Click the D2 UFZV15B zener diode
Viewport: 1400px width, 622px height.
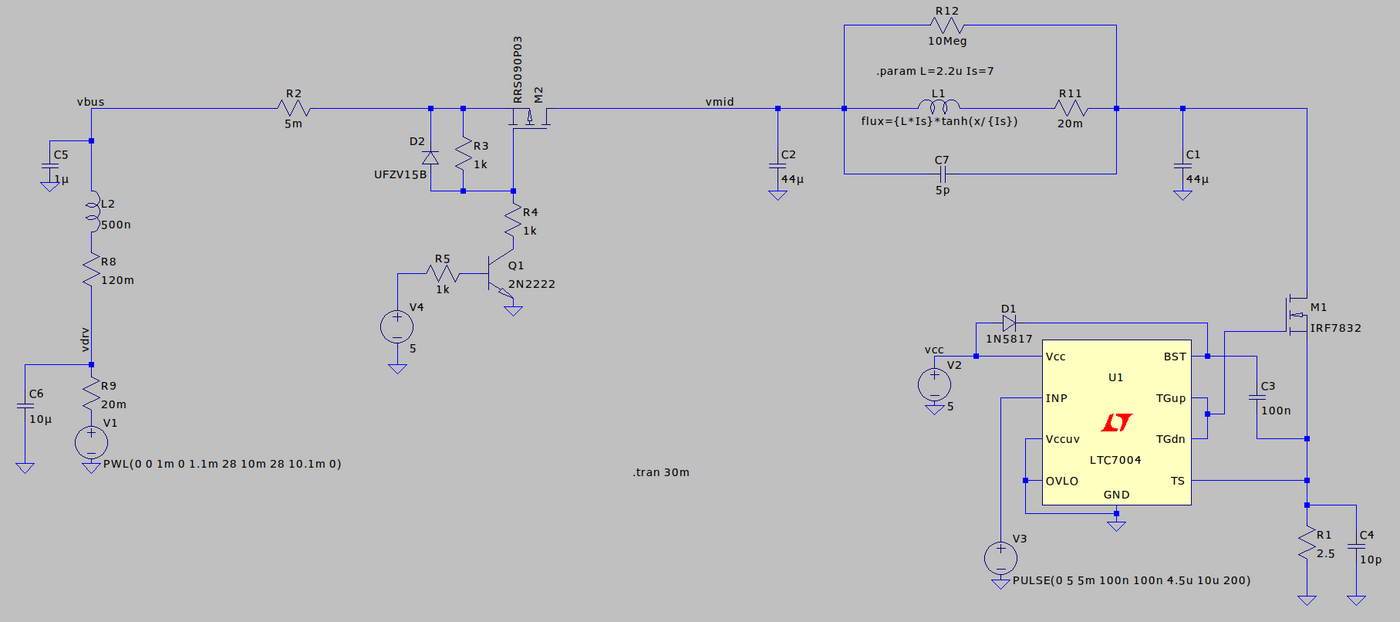431,157
